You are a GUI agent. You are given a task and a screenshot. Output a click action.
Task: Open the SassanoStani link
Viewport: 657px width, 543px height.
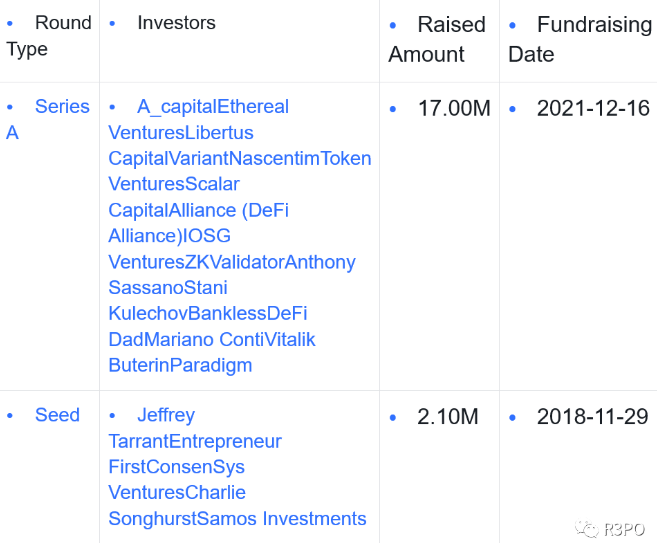(x=168, y=288)
